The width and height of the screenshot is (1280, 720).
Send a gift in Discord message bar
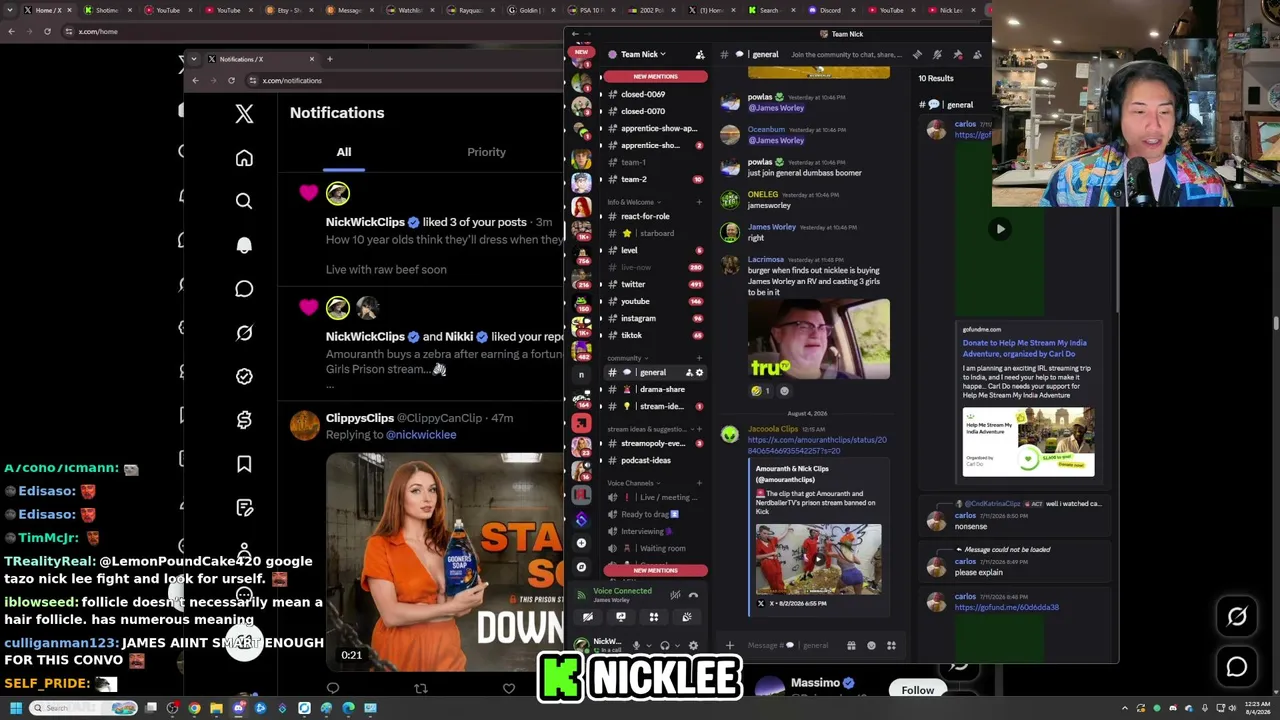click(x=851, y=645)
